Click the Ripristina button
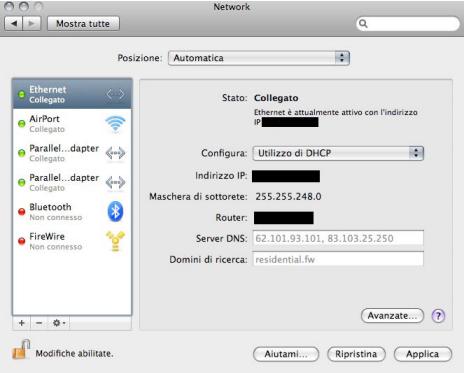Image resolution: width=464 pixels, height=373 pixels. click(356, 354)
